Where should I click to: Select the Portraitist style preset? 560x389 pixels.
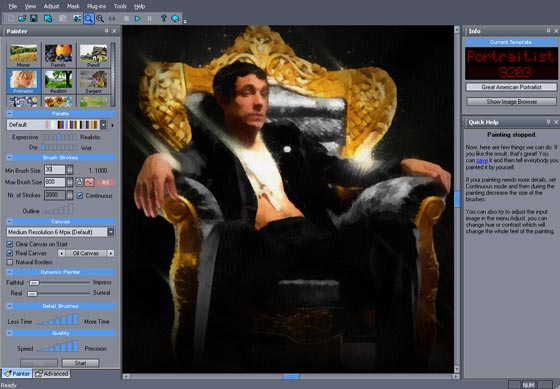(23, 81)
